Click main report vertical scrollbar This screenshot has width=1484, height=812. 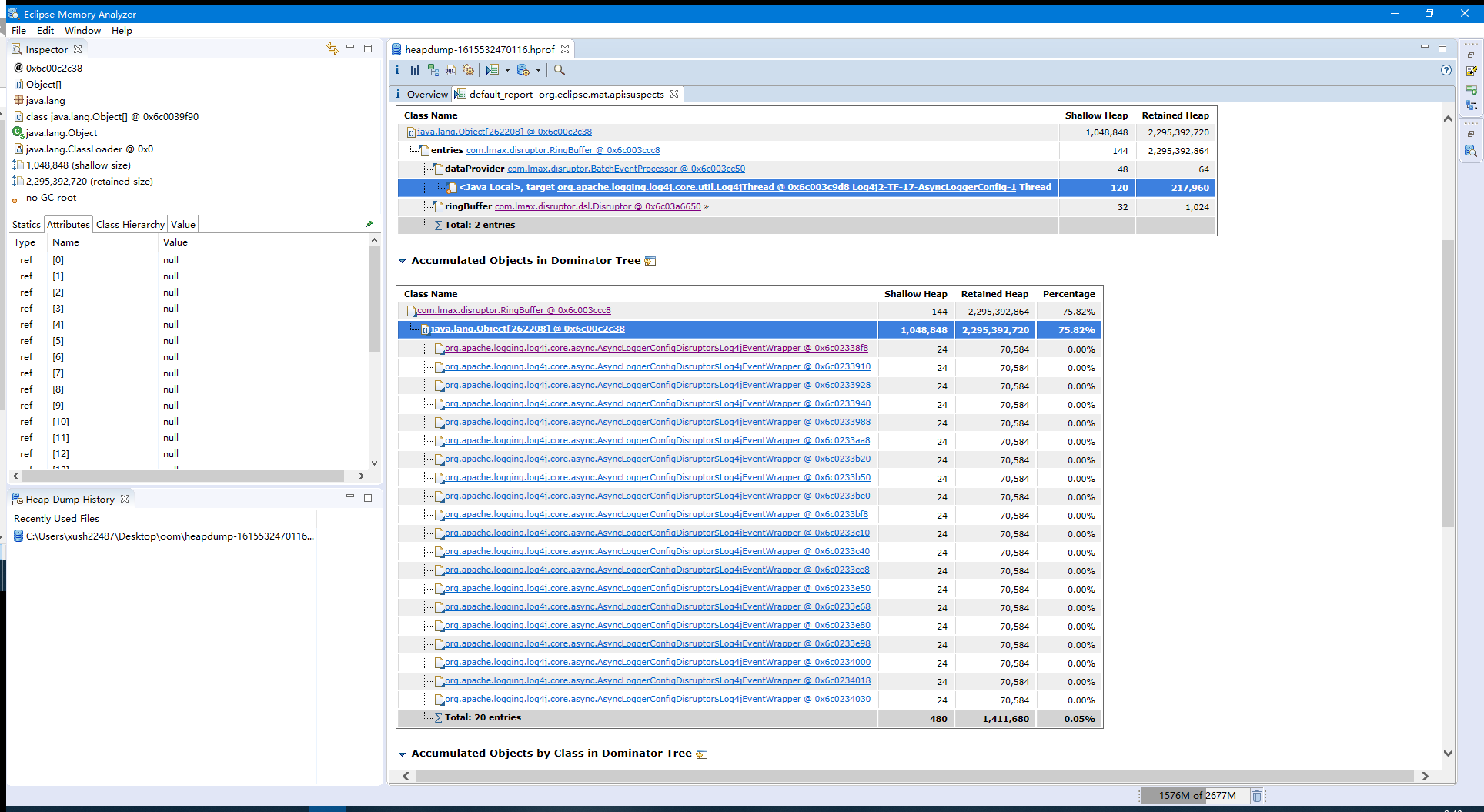point(1447,383)
